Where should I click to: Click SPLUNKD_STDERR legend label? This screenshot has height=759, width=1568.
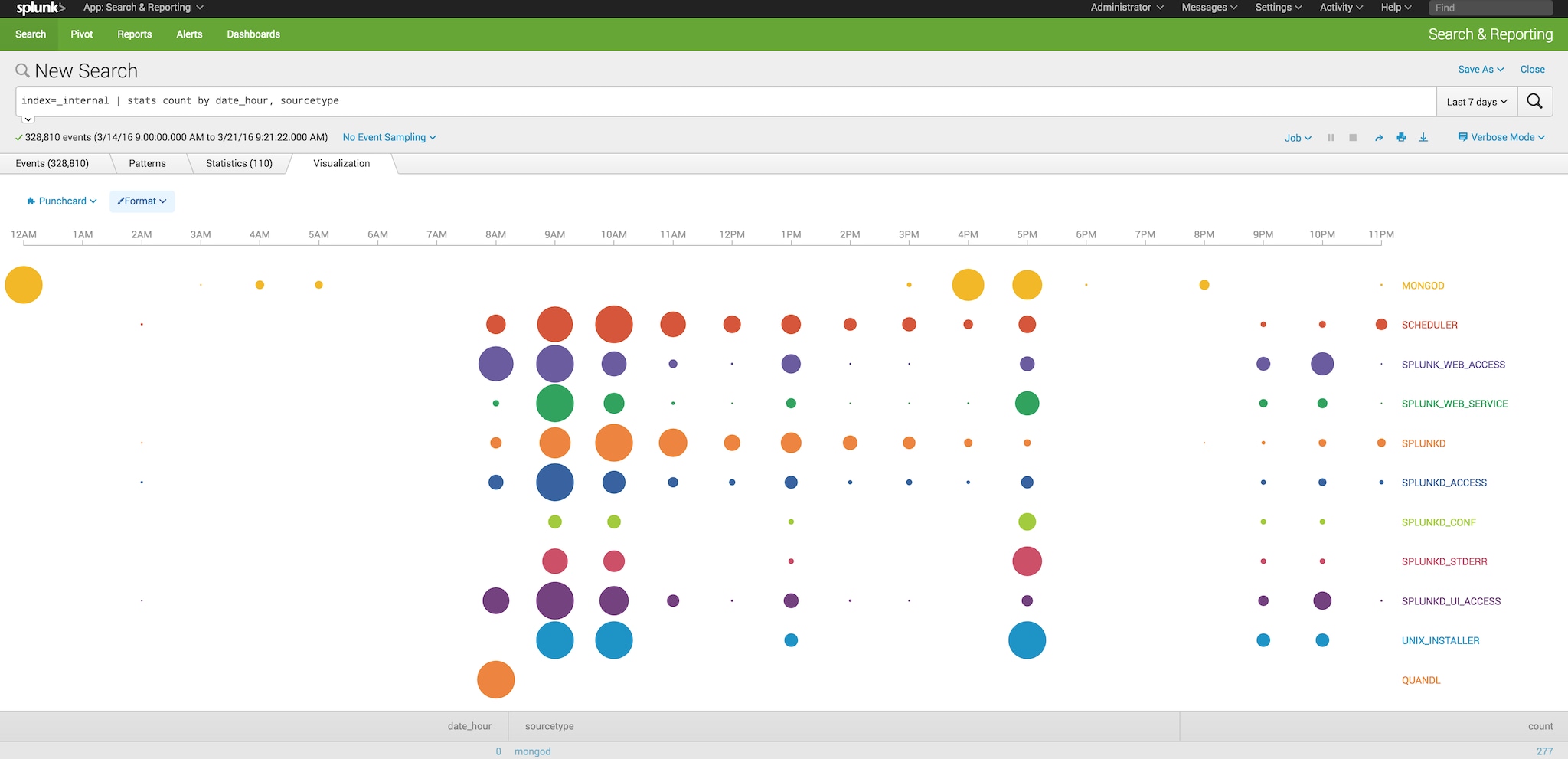coord(1444,561)
